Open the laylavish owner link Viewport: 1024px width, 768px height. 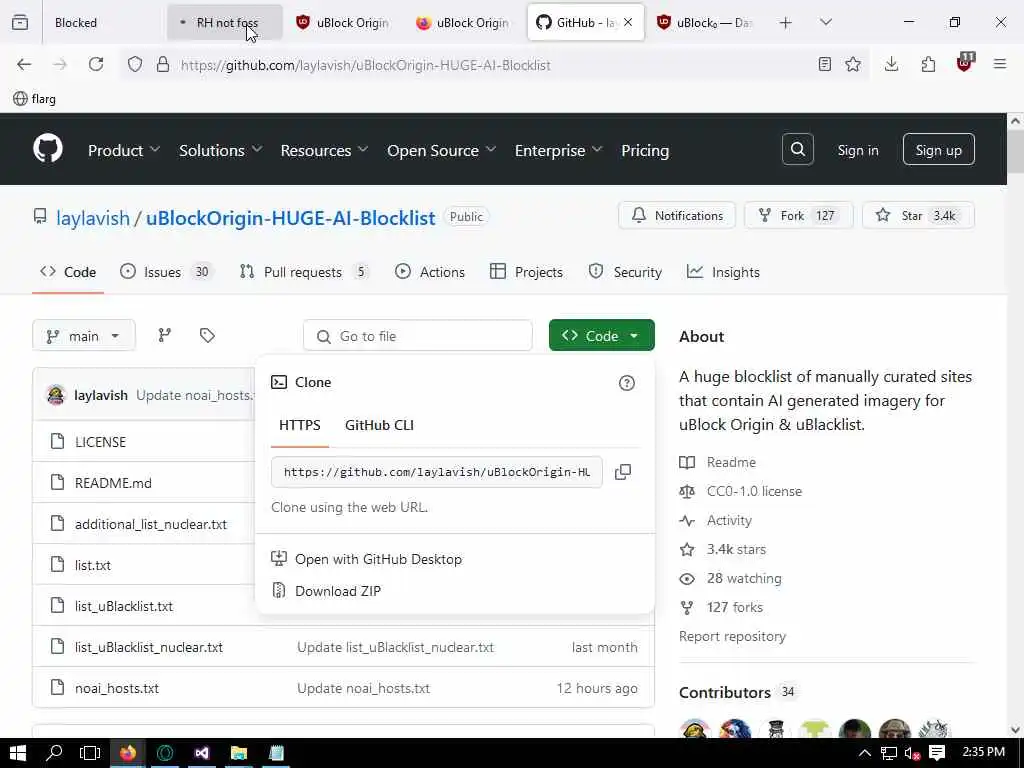[x=93, y=217]
